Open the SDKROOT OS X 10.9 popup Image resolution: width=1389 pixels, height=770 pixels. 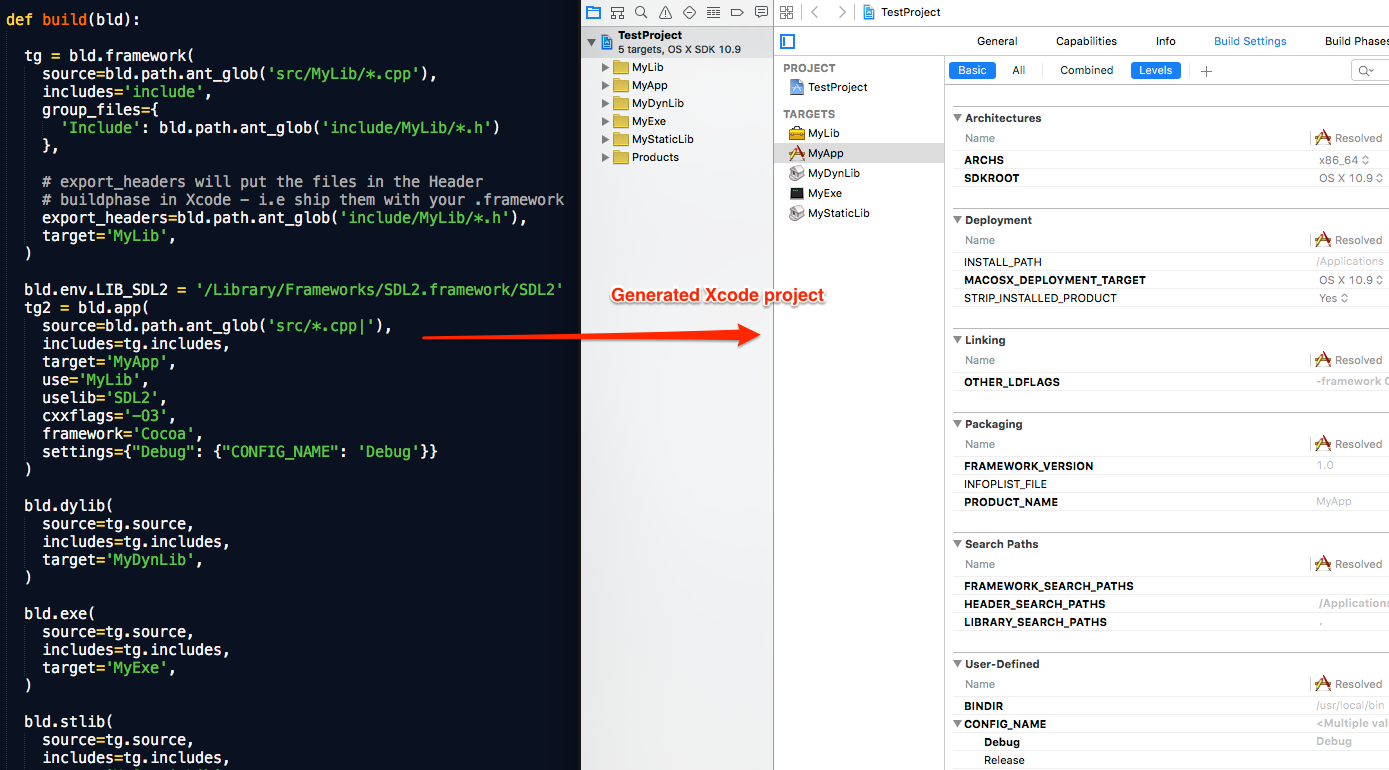point(1351,178)
